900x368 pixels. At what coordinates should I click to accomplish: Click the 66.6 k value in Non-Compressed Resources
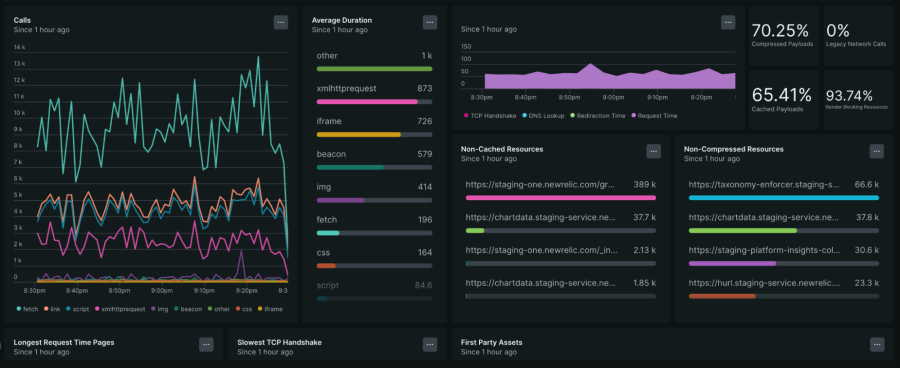867,185
